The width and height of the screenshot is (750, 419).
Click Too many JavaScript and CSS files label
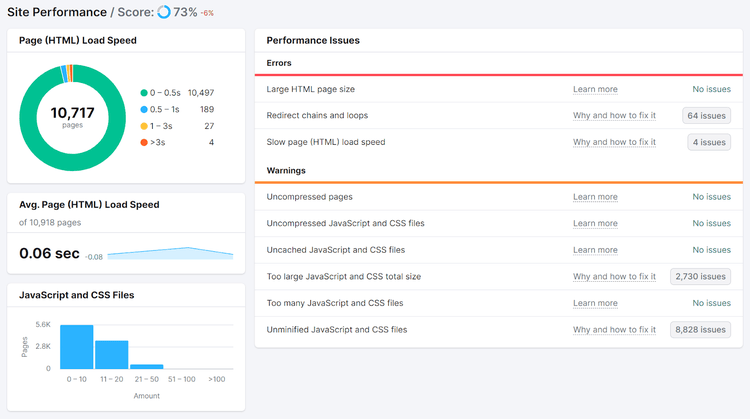click(335, 303)
